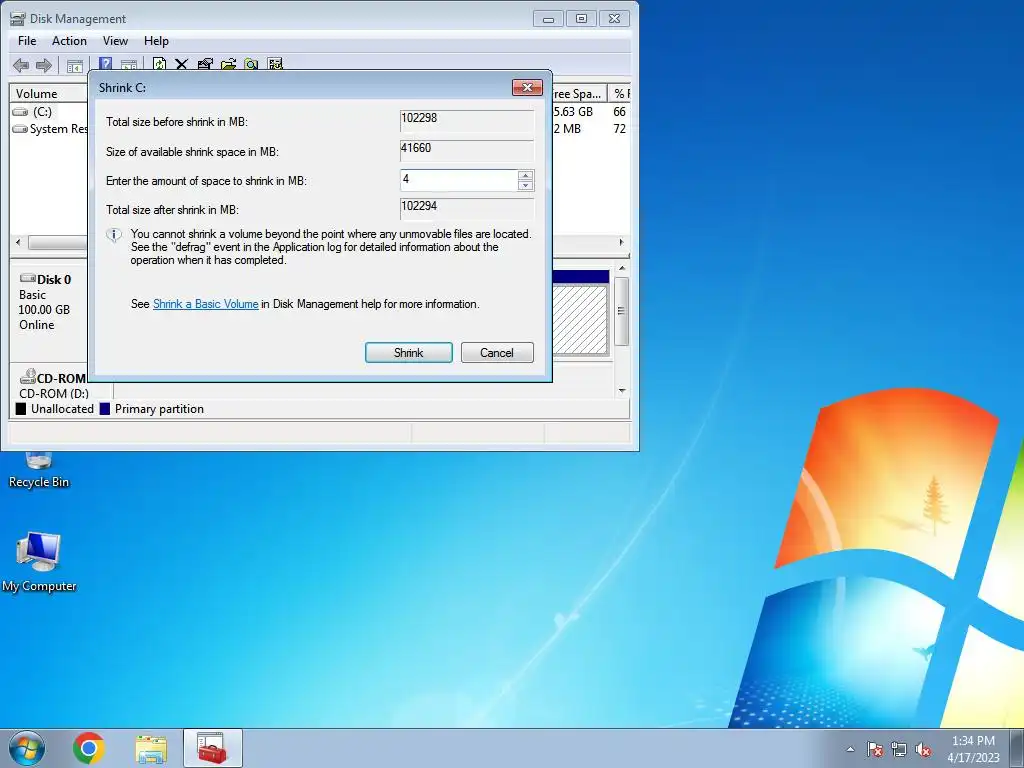
Task: Click the muted volume tray icon
Action: pos(923,749)
